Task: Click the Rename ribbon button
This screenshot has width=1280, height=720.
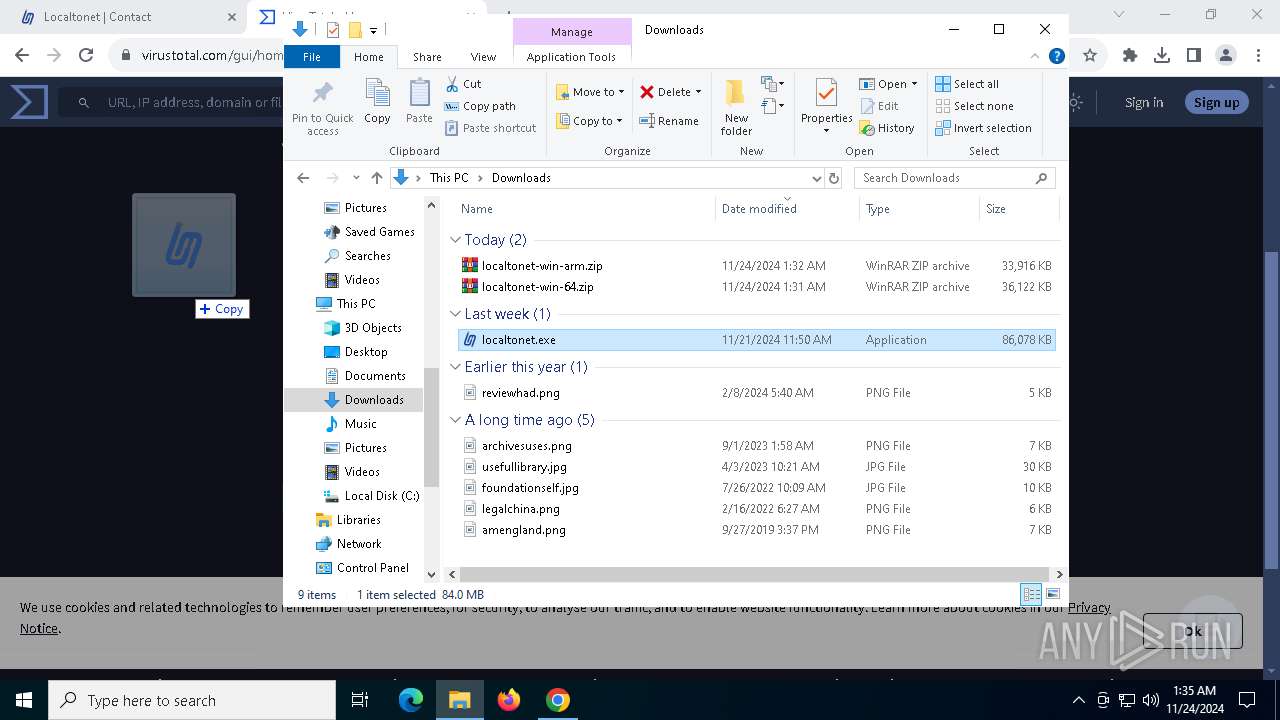Action: [669, 121]
